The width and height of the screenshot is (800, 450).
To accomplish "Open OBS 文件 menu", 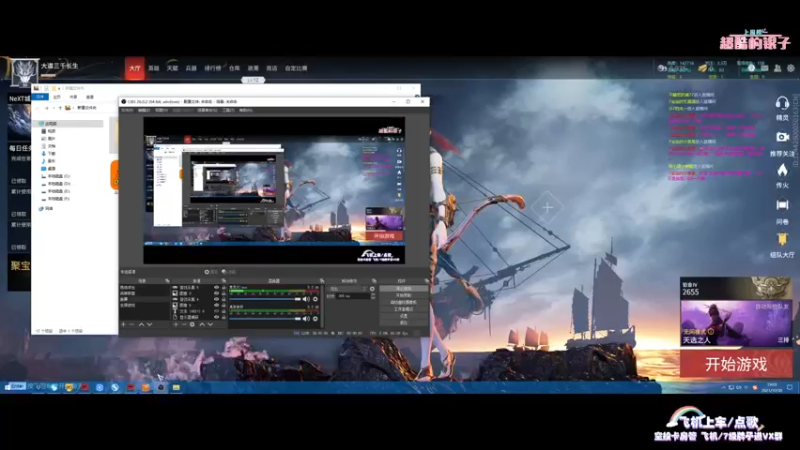I will (127, 110).
